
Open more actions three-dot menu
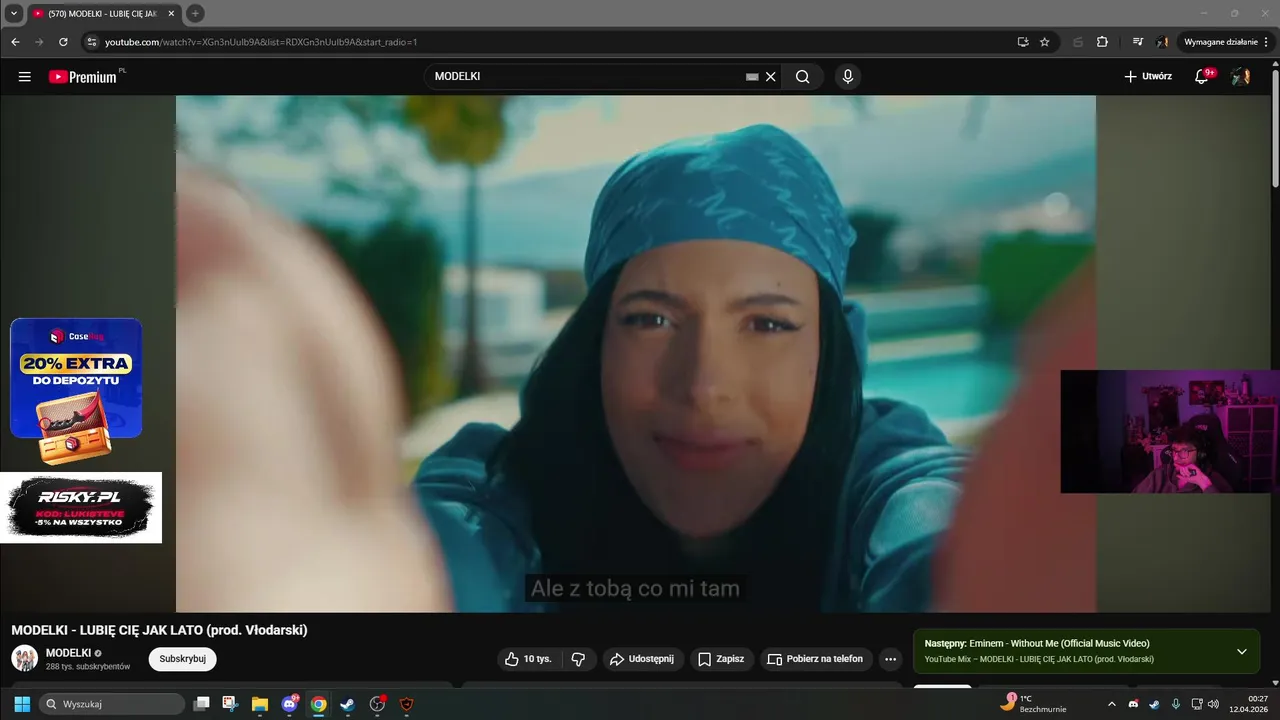[890, 659]
